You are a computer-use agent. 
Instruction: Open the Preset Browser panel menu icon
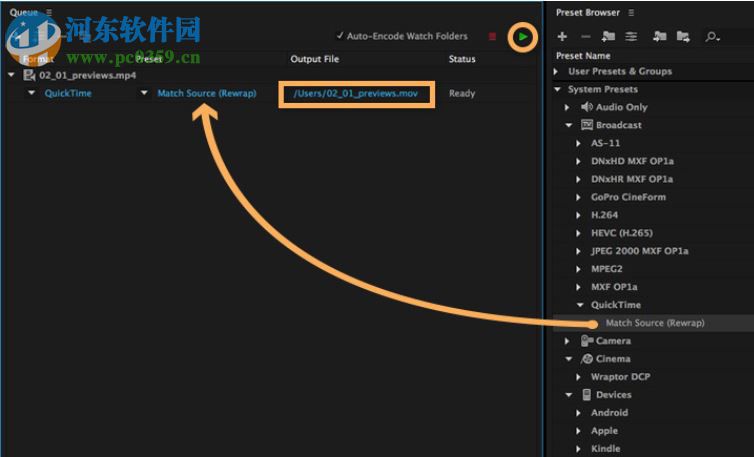coord(631,13)
